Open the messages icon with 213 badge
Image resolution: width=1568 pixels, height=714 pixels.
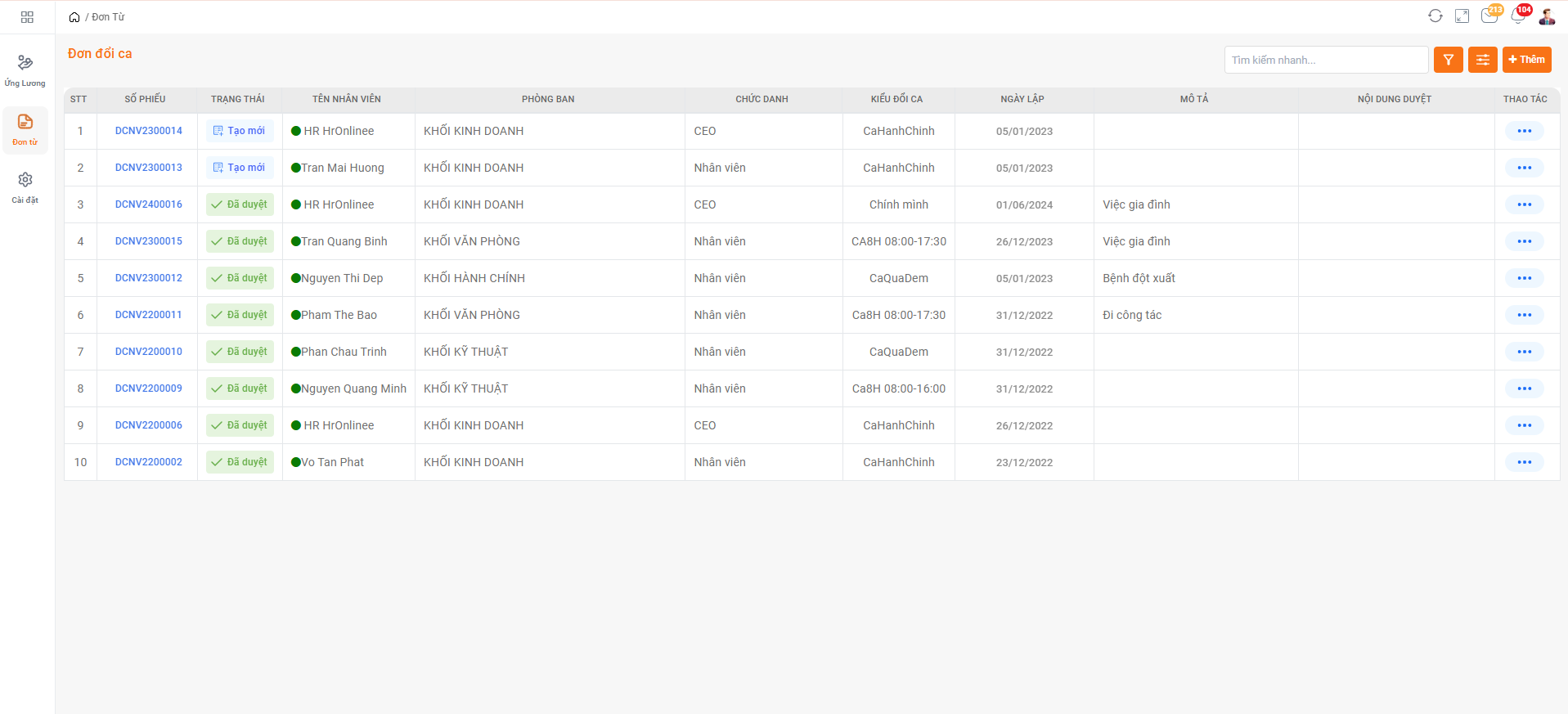(x=1489, y=16)
